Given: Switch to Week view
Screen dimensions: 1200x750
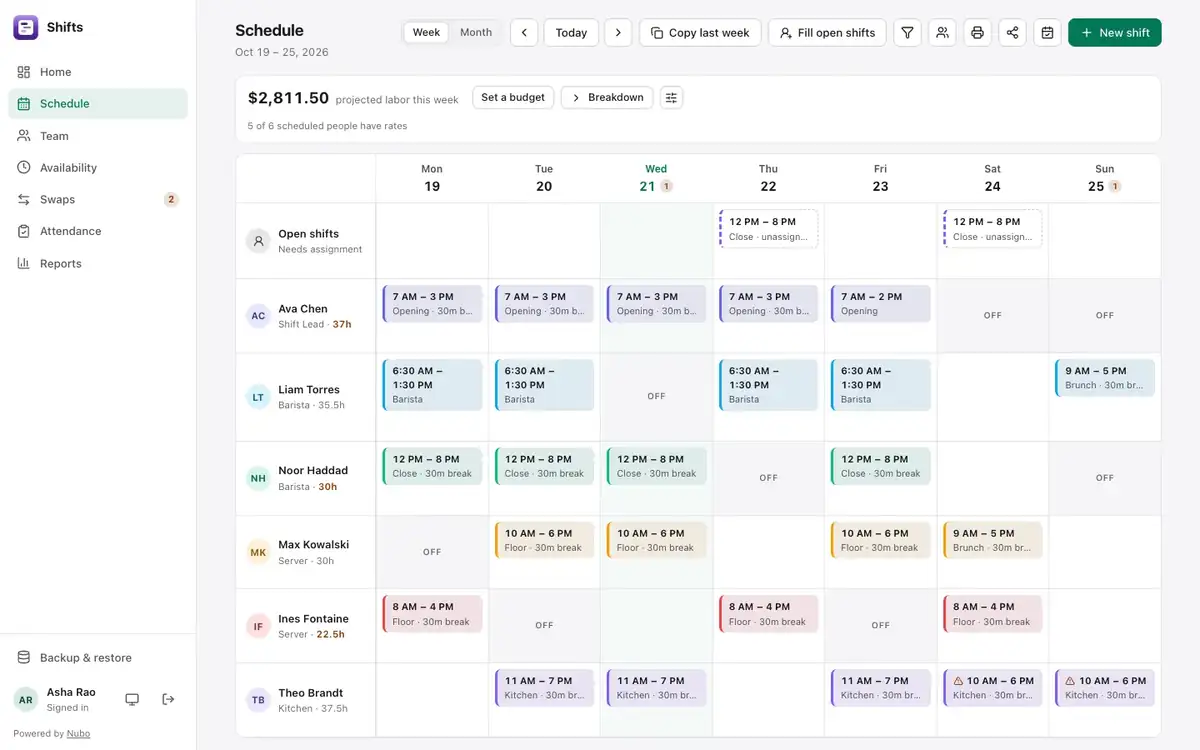Looking at the screenshot, I should coord(426,33).
